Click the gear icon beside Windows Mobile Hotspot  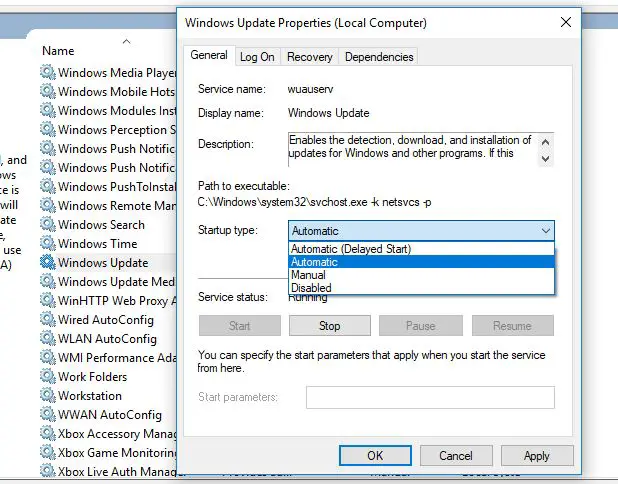coord(48,91)
